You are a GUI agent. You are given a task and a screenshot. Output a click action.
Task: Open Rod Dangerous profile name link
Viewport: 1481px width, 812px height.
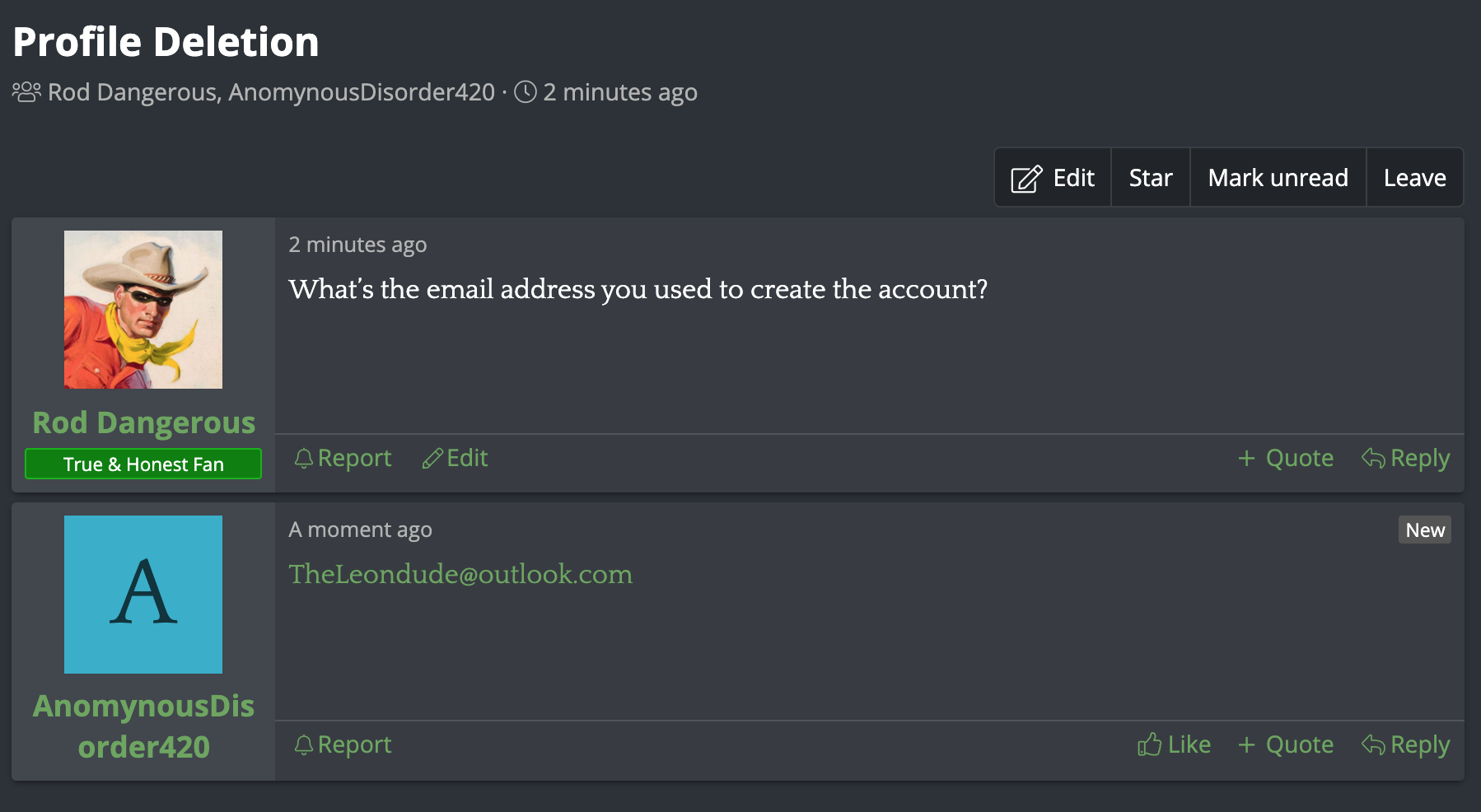(x=143, y=422)
